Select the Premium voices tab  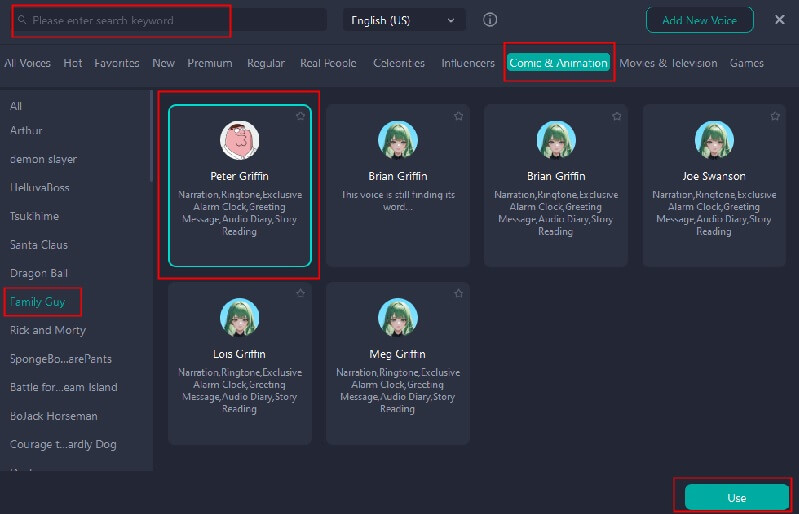coord(210,63)
